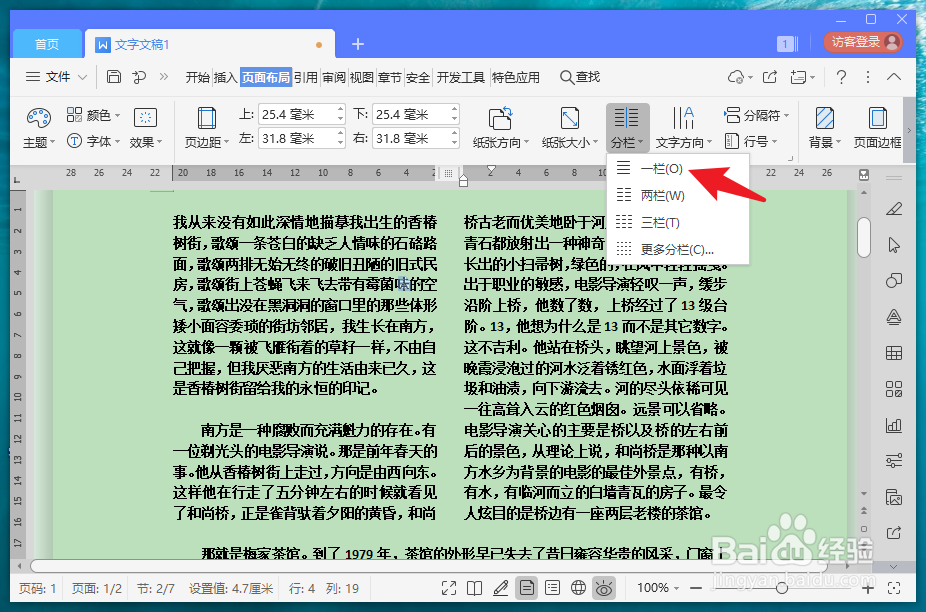The image size is (926, 612).
Task: Open the chart insert icon in right sidebar
Action: (x=893, y=424)
